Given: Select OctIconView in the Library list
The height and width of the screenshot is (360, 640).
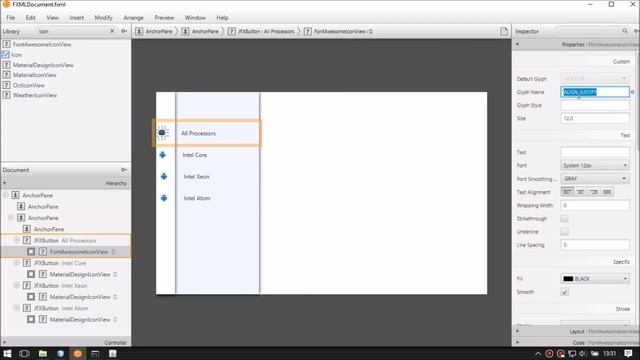Looking at the screenshot, I should point(29,85).
